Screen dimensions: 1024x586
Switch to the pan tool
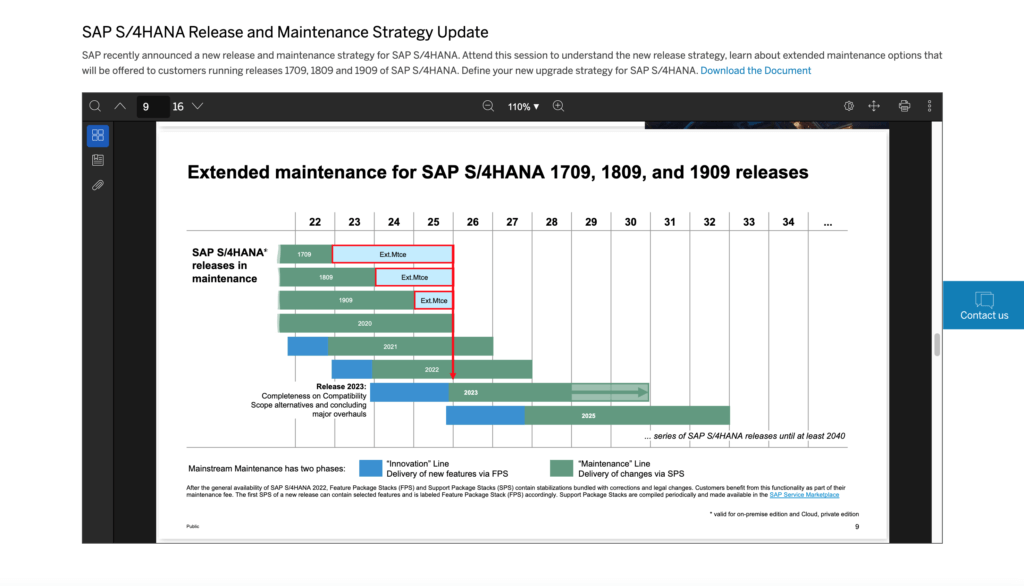coord(873,105)
